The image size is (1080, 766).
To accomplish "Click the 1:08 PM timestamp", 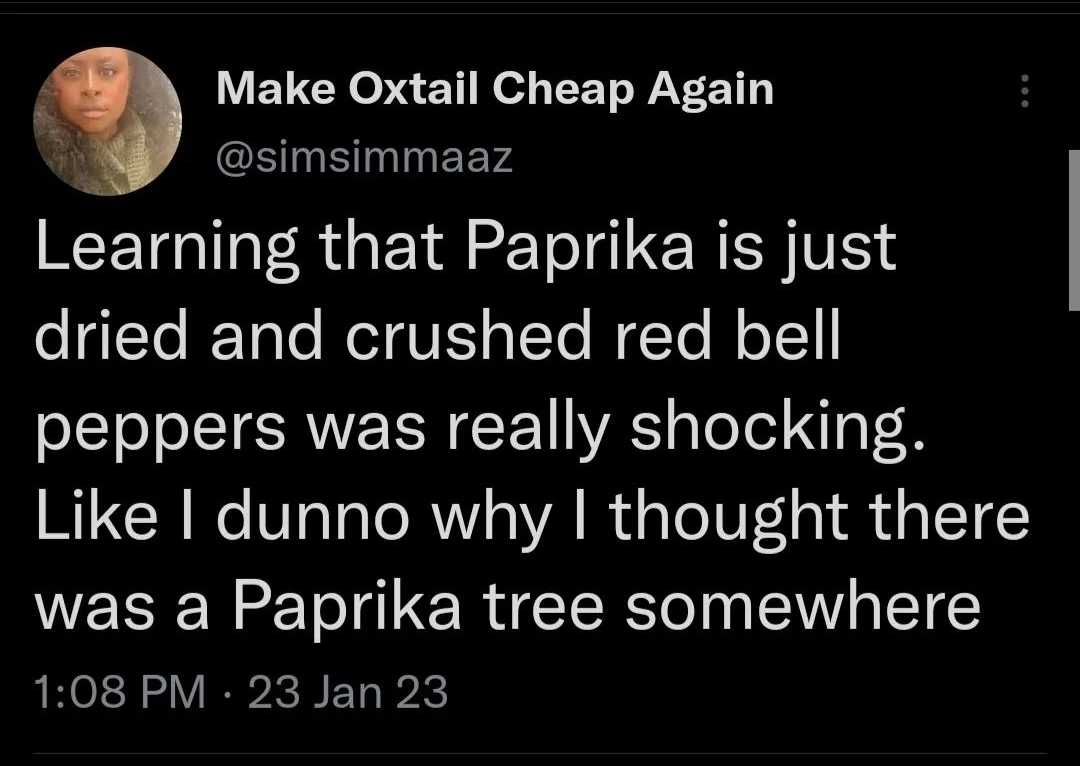I will point(120,692).
